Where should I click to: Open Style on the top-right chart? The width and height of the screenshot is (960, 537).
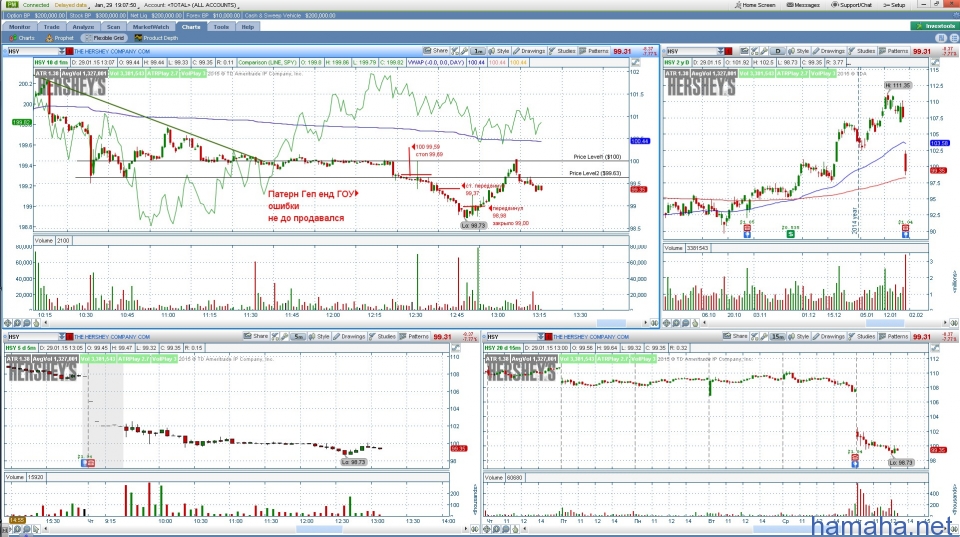coord(798,51)
